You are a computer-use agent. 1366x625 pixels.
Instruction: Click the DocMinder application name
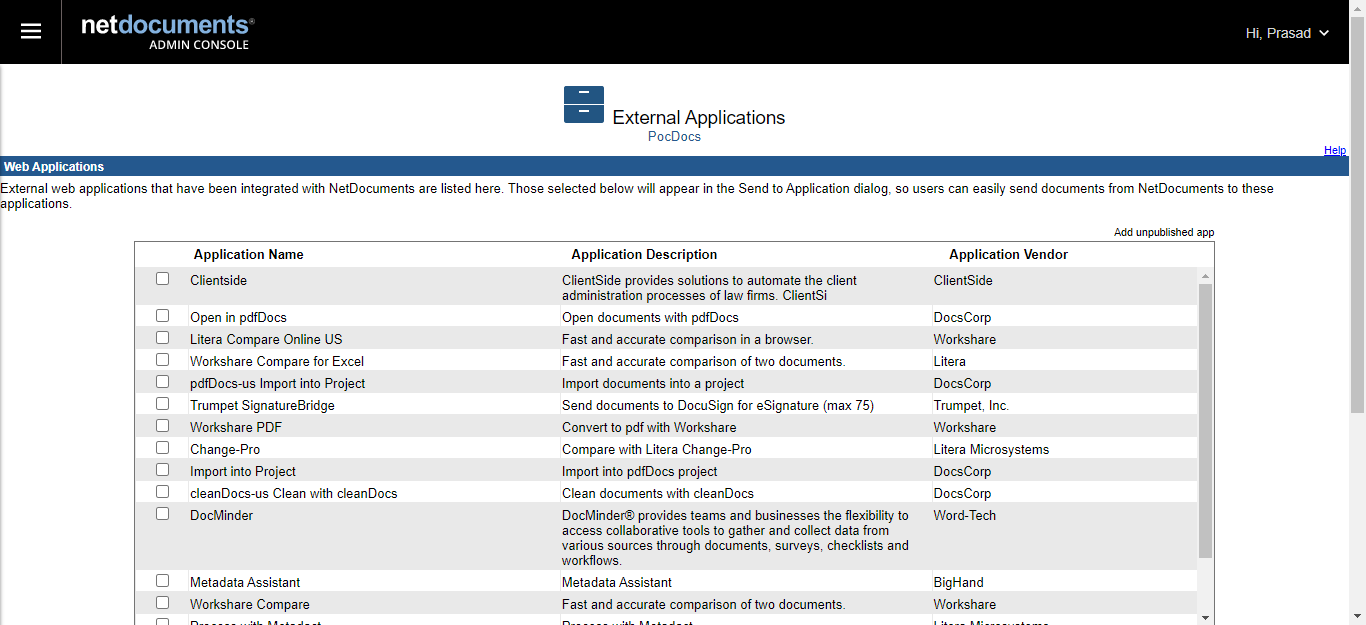[x=222, y=516]
